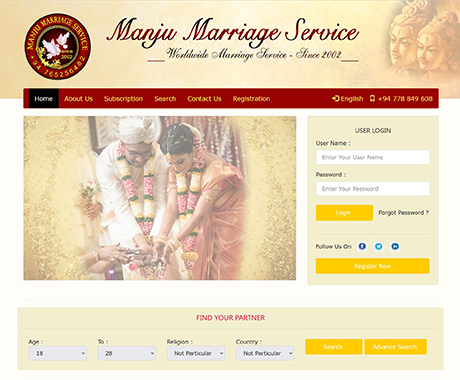The width and height of the screenshot is (460, 380).
Task: Click the Manju Marriage Service round logo
Action: coord(57,46)
